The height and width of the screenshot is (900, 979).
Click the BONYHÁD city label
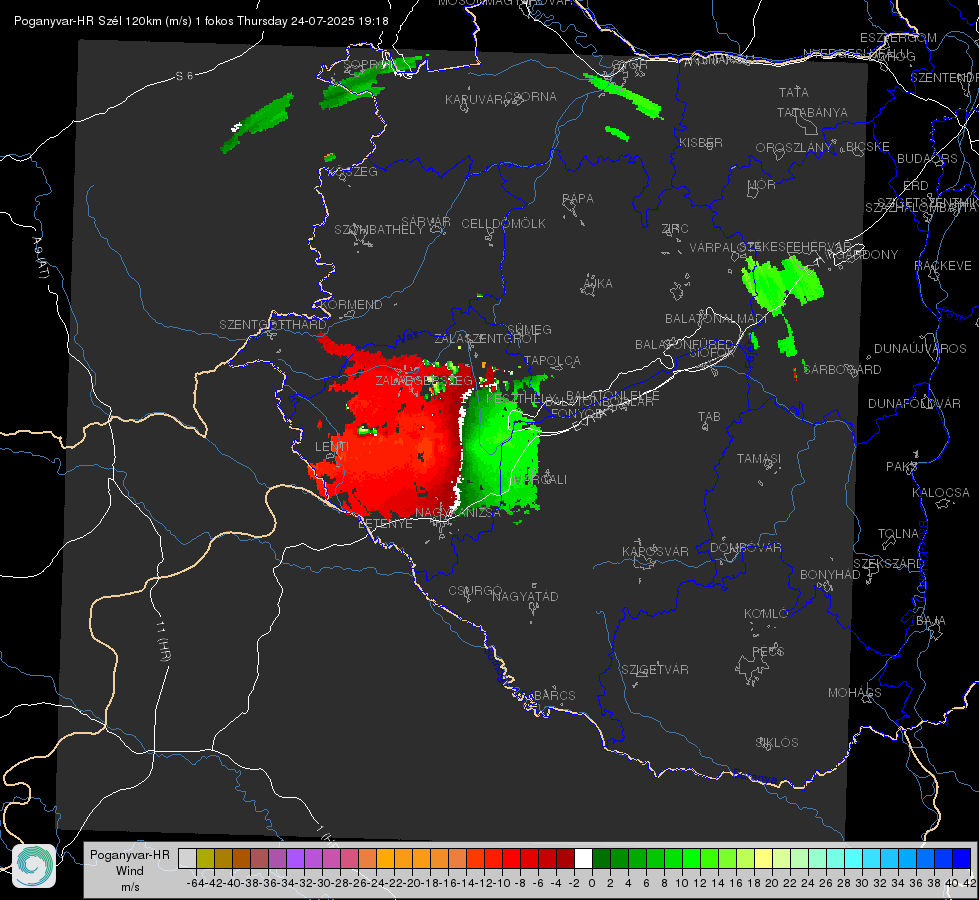click(x=830, y=575)
